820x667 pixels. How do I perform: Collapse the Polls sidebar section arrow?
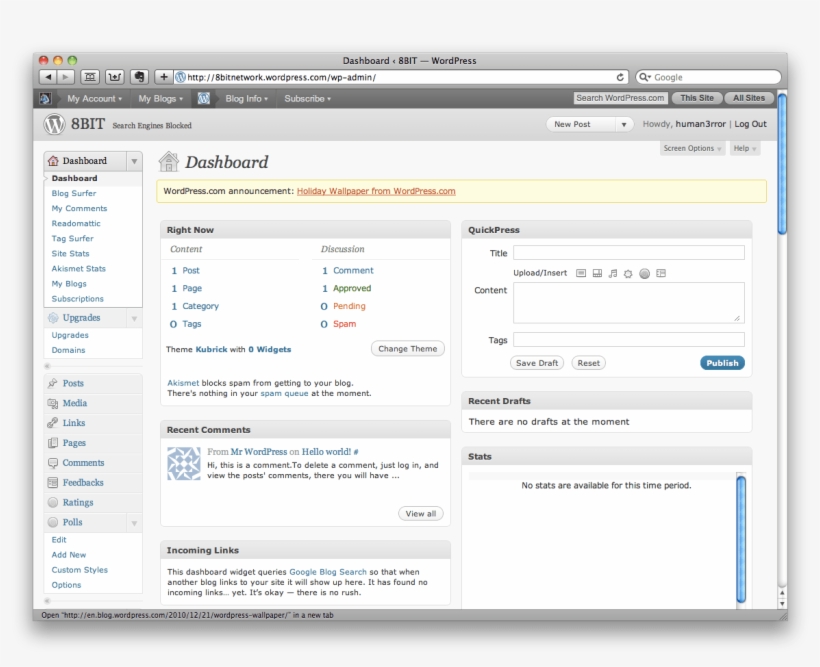134,523
